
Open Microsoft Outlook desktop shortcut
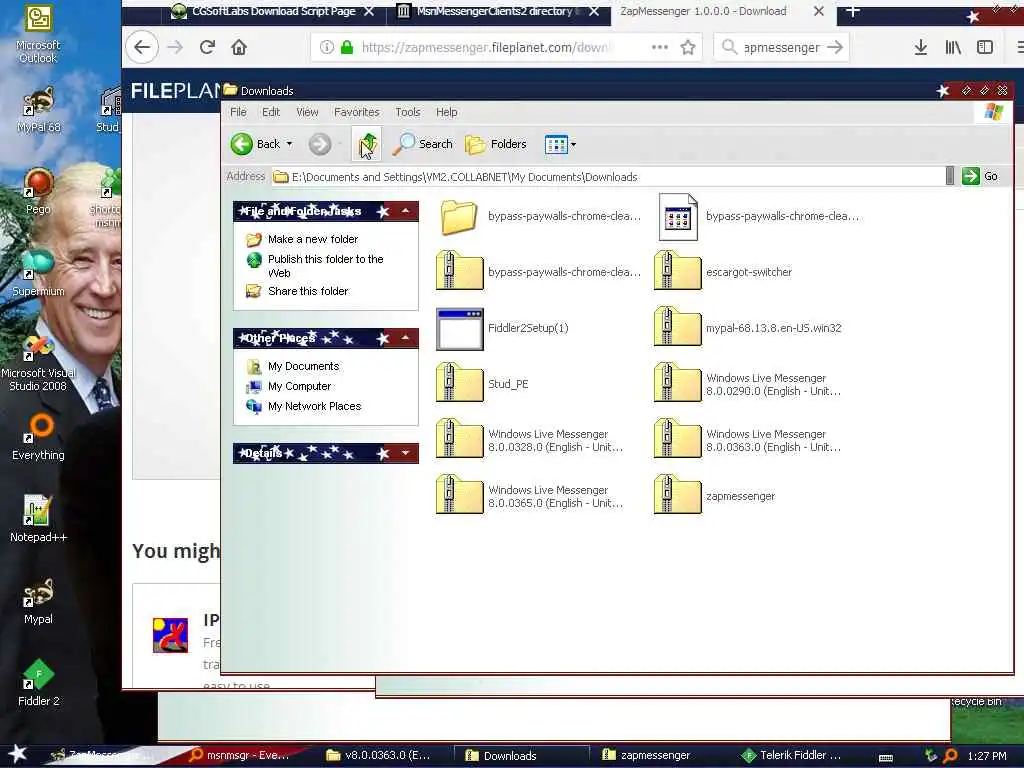[38, 34]
